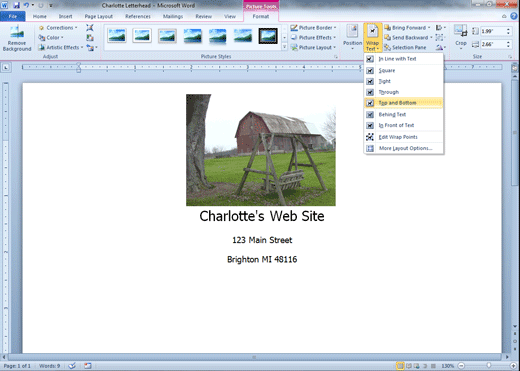The image size is (520, 371).
Task: Open the Position layout icon
Action: tap(352, 32)
